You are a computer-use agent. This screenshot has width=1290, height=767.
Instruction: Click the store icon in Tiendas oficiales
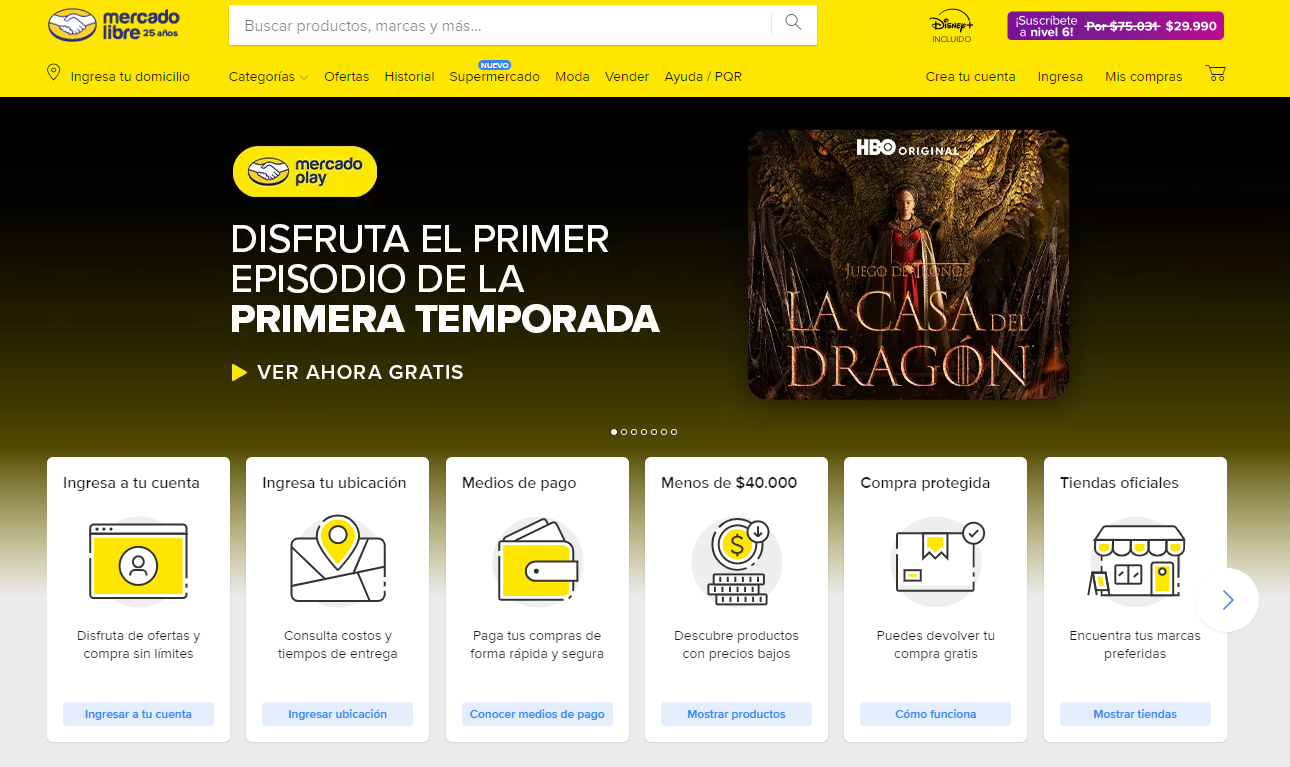(x=1136, y=561)
